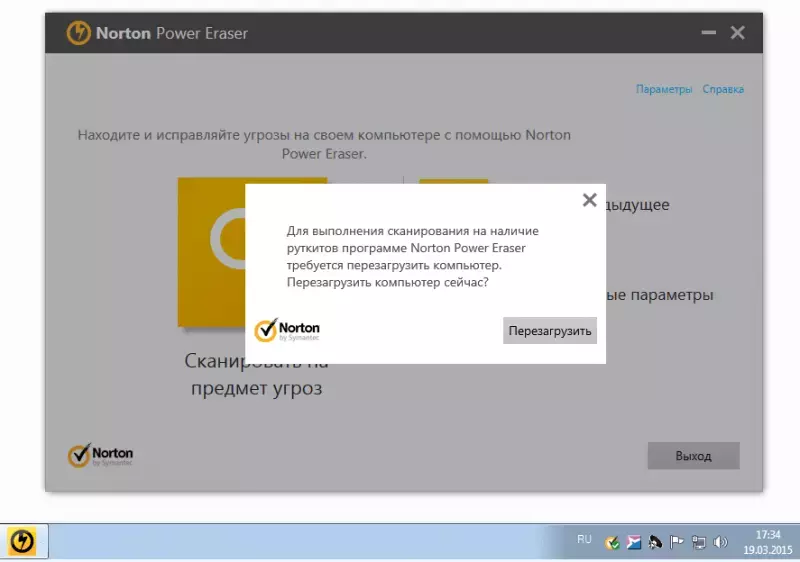Screen dimensions: 800x562
Task: Click the black satellite dish tray icon
Action: tap(655, 542)
